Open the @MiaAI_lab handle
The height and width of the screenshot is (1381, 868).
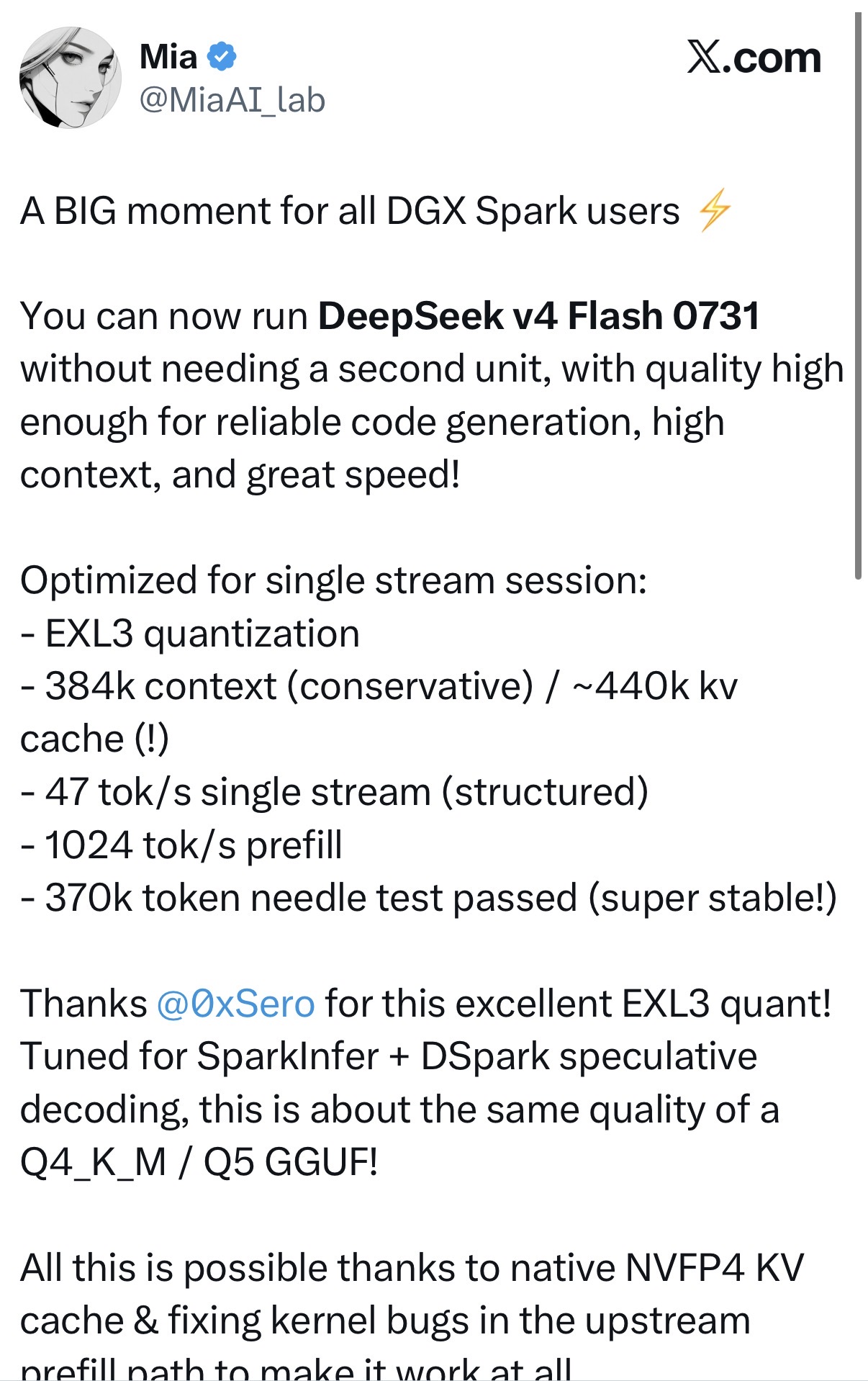coord(232,99)
